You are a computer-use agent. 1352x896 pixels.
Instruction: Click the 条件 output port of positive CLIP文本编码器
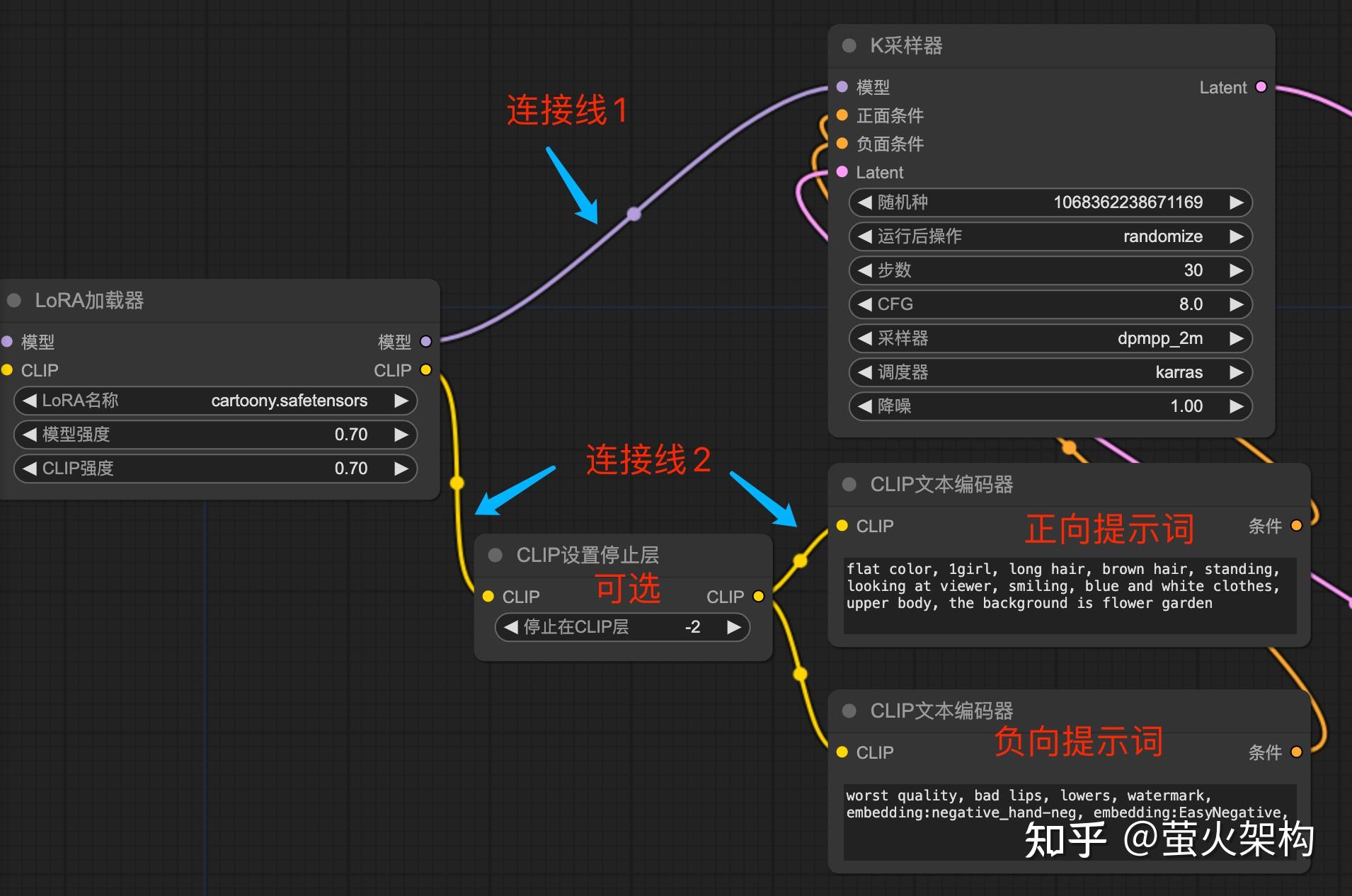point(1297,526)
